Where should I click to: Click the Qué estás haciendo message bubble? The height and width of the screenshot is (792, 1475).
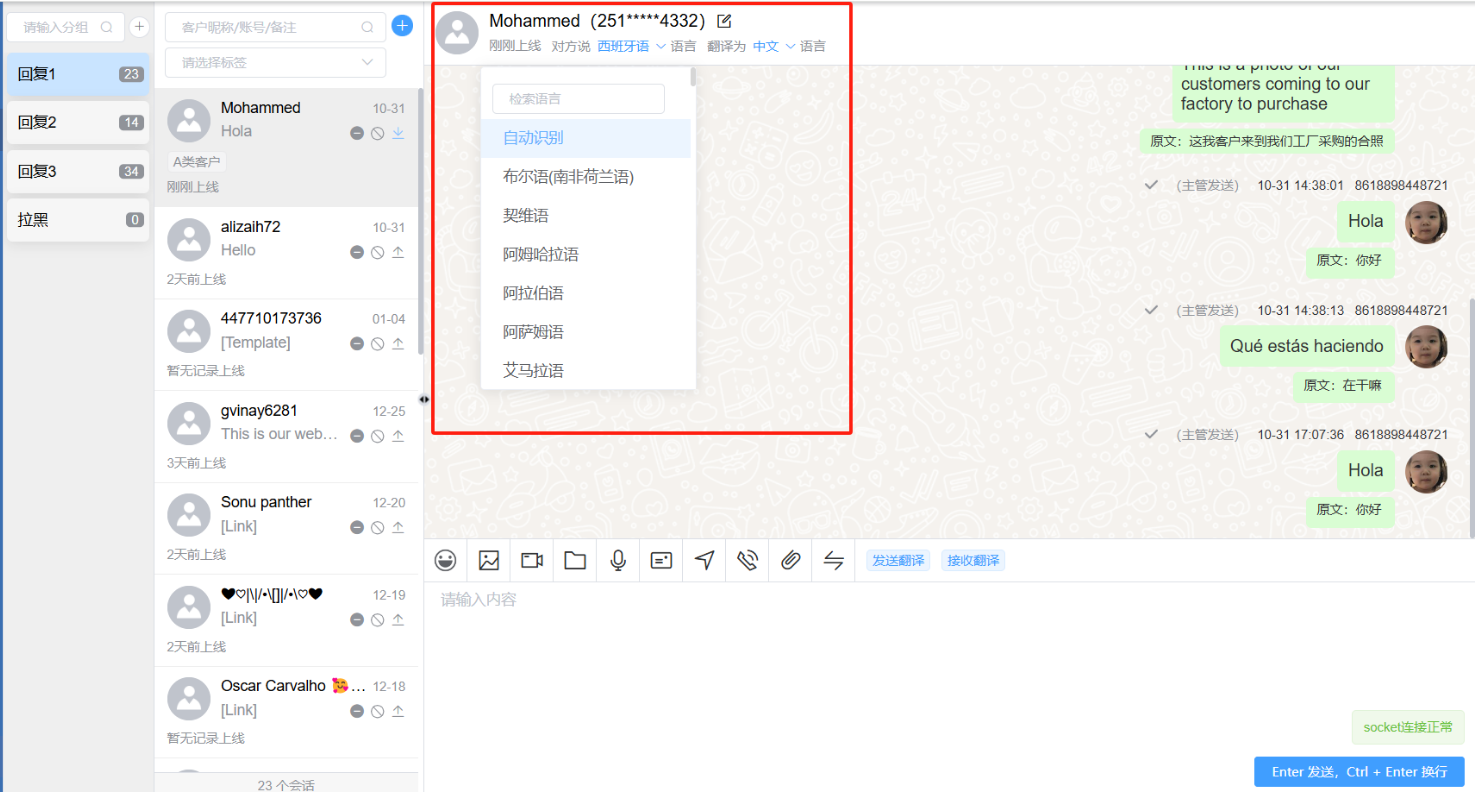point(1306,346)
